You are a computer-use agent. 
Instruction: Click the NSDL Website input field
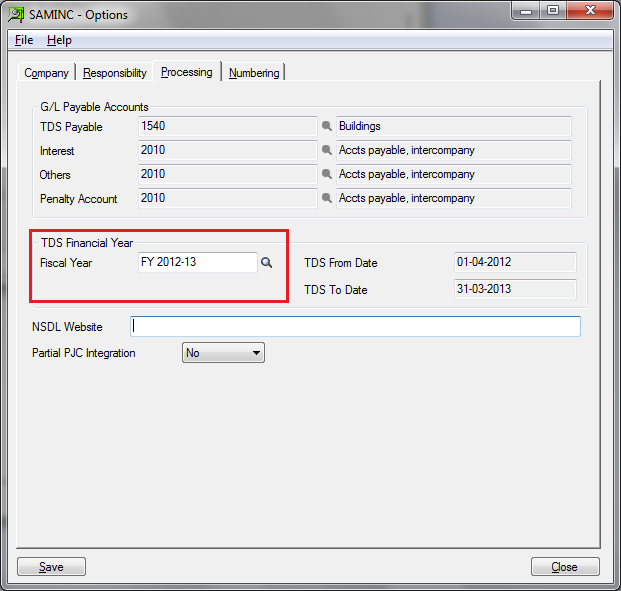pyautogui.click(x=355, y=327)
